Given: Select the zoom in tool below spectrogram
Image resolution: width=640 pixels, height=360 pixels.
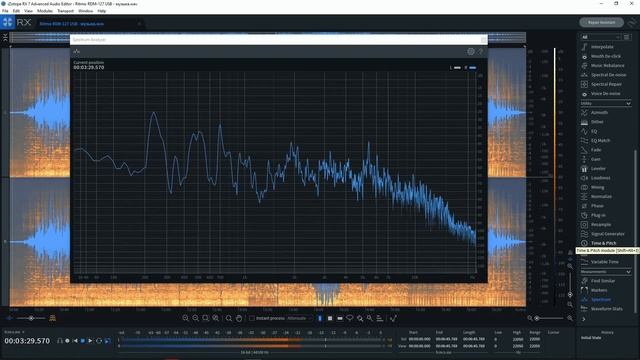Looking at the screenshot, I should pyautogui.click(x=185, y=318).
